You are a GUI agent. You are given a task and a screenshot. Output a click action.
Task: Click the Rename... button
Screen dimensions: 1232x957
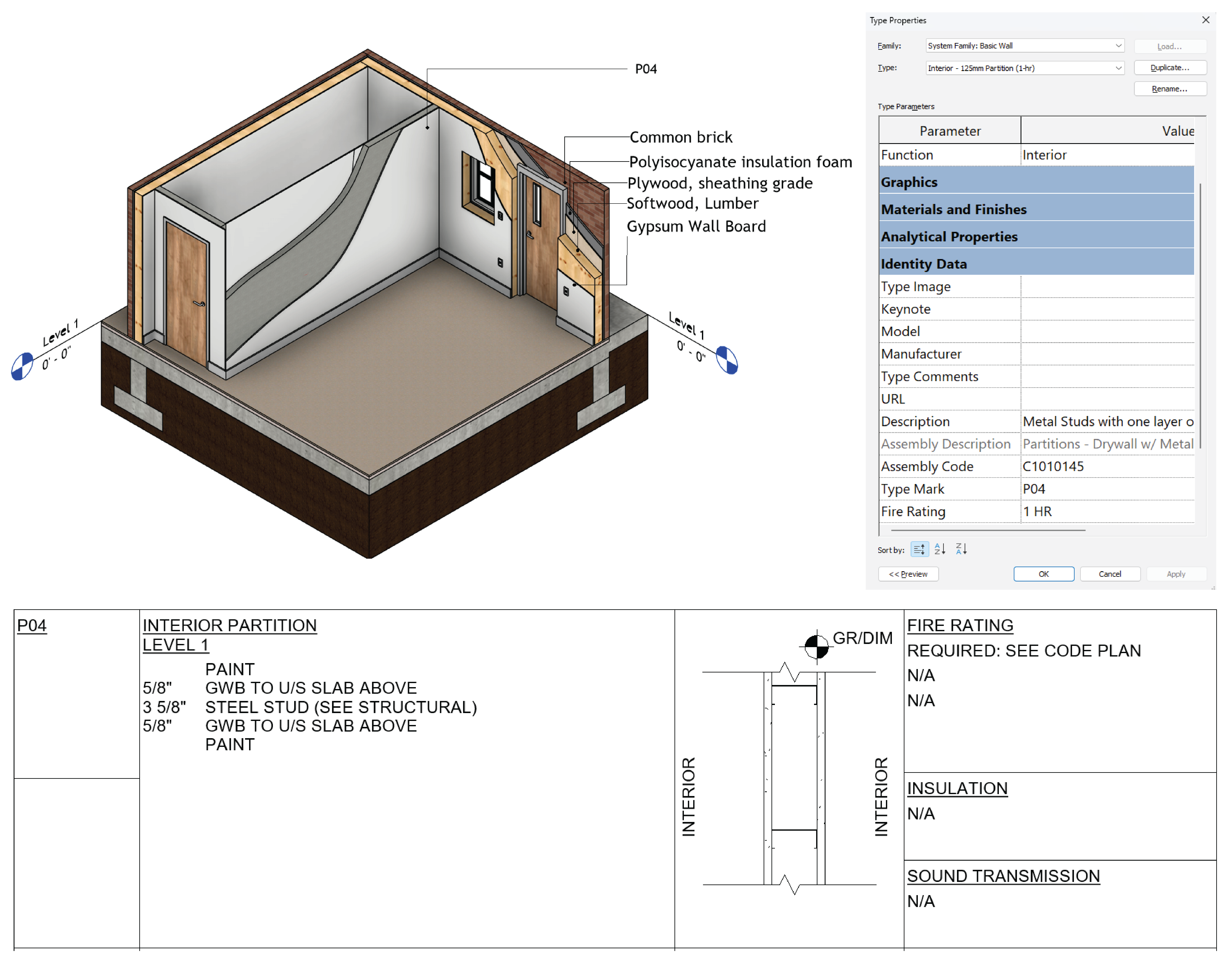(x=1170, y=89)
